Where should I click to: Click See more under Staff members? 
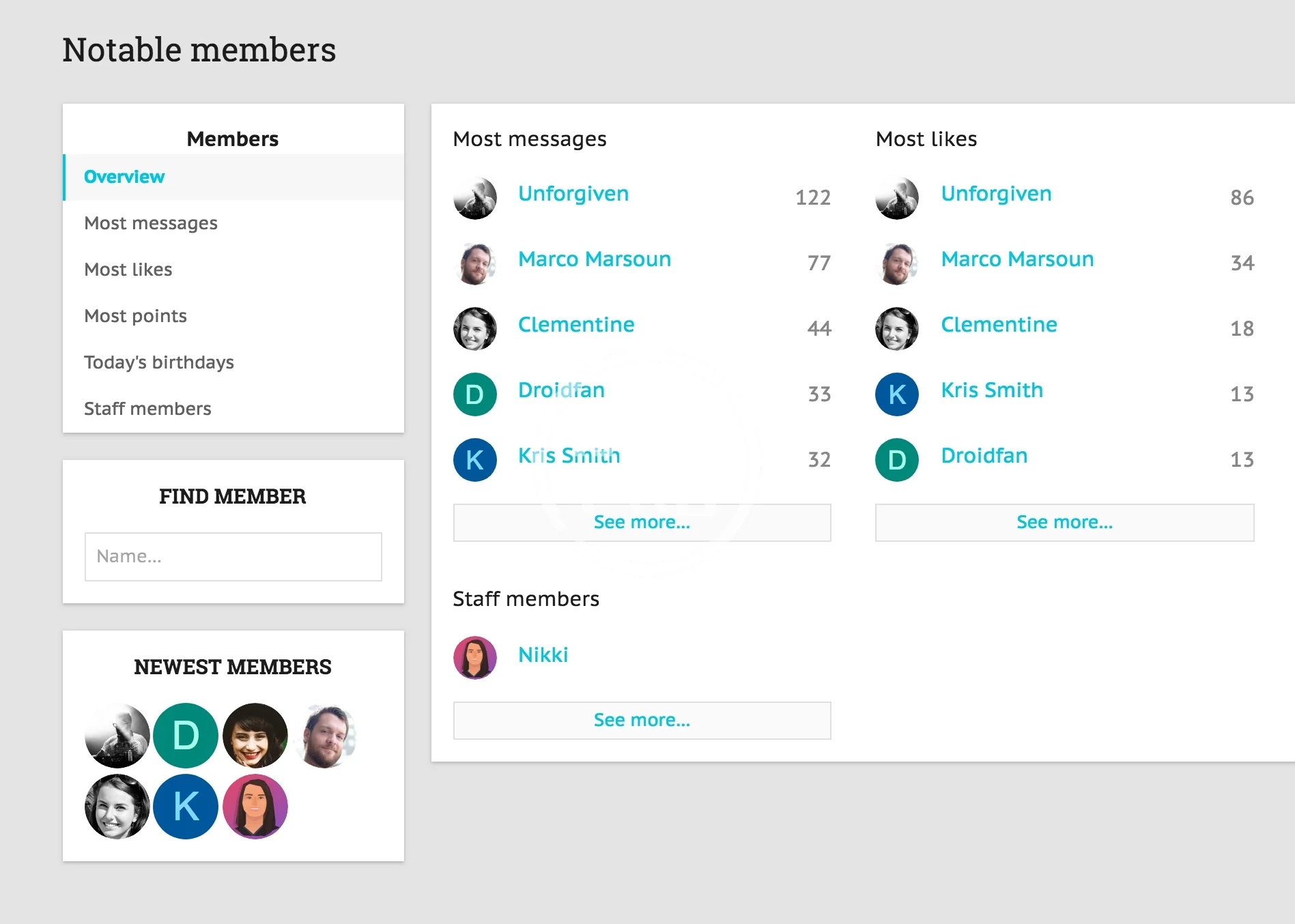(642, 721)
